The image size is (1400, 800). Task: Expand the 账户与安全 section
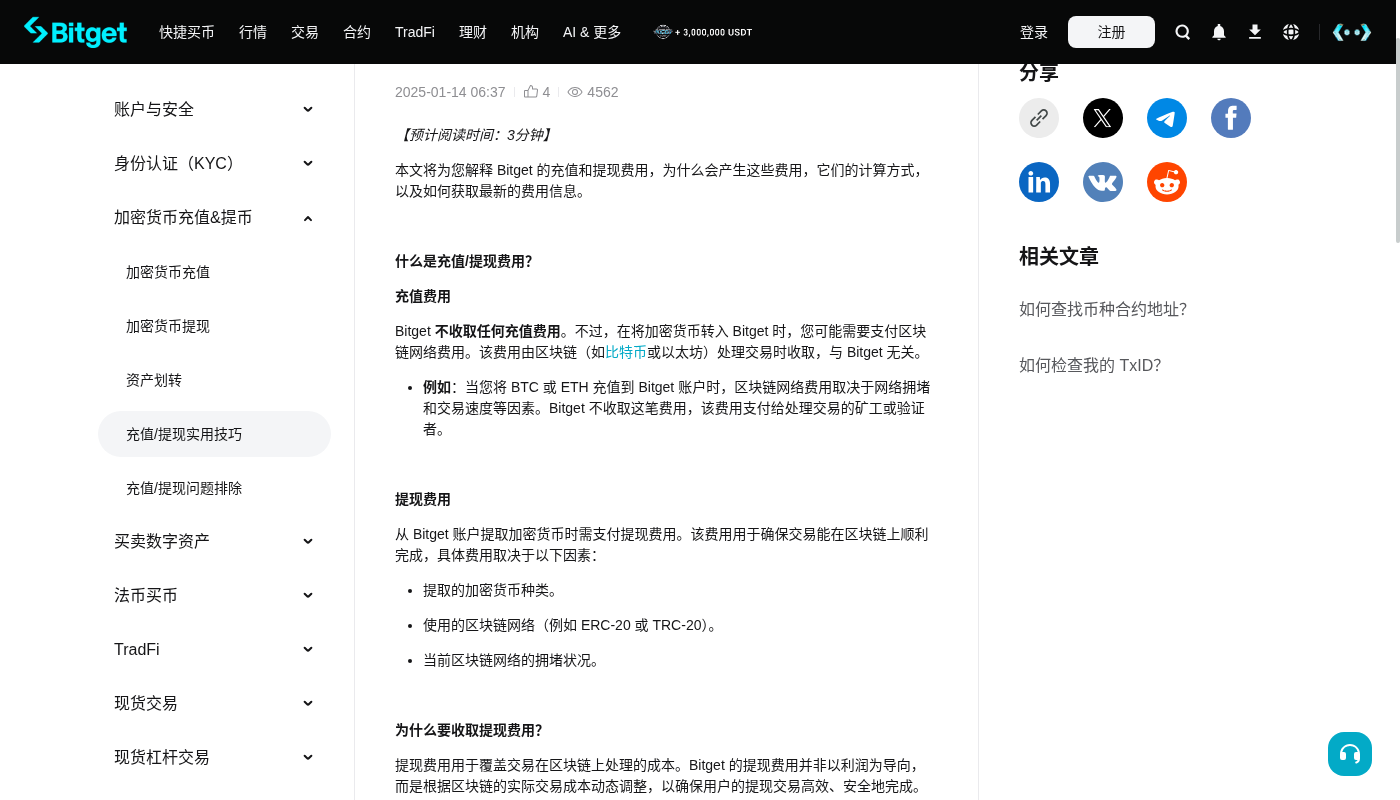click(214, 109)
